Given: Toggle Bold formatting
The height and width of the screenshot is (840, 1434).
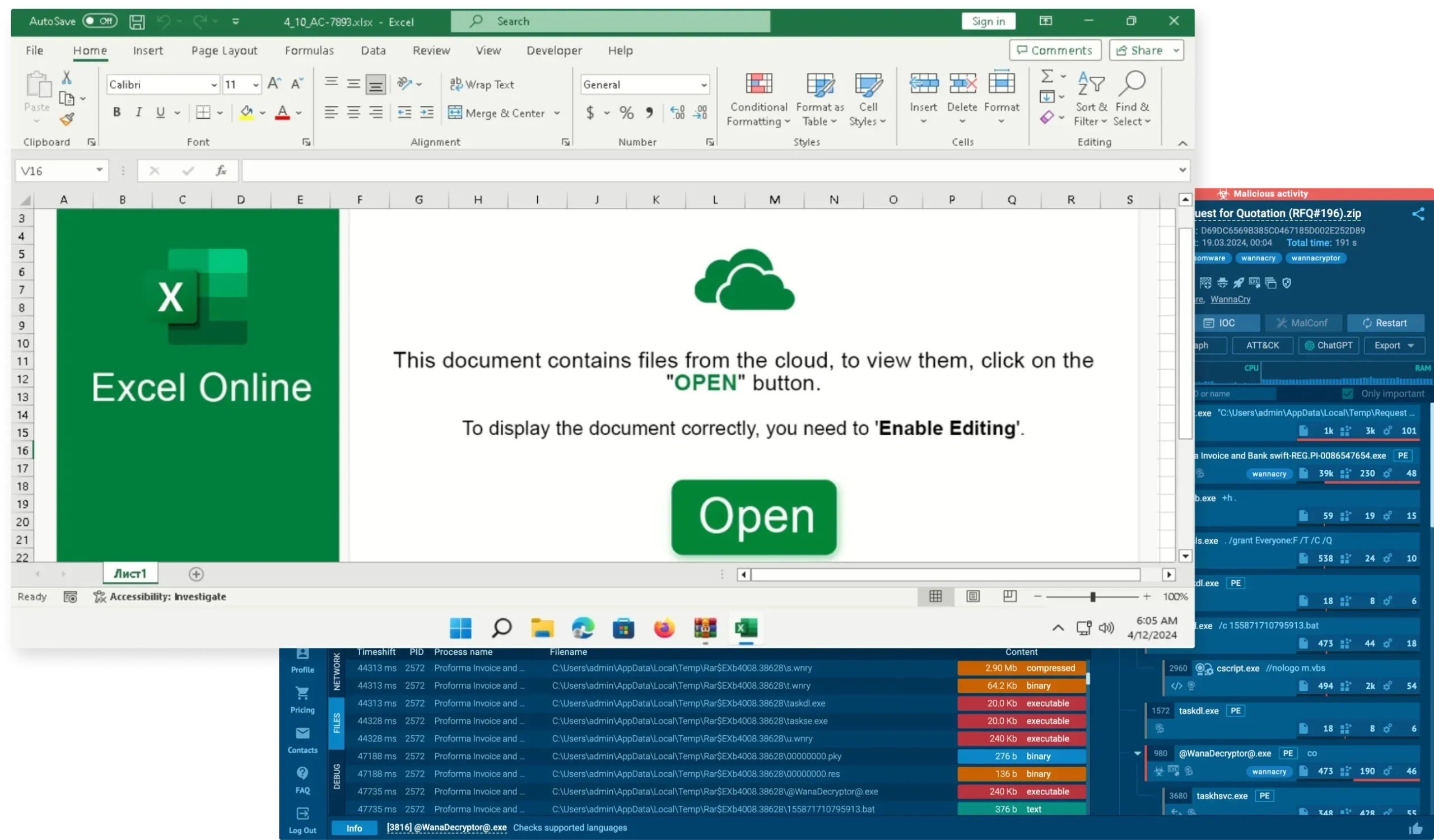Looking at the screenshot, I should pos(117,112).
